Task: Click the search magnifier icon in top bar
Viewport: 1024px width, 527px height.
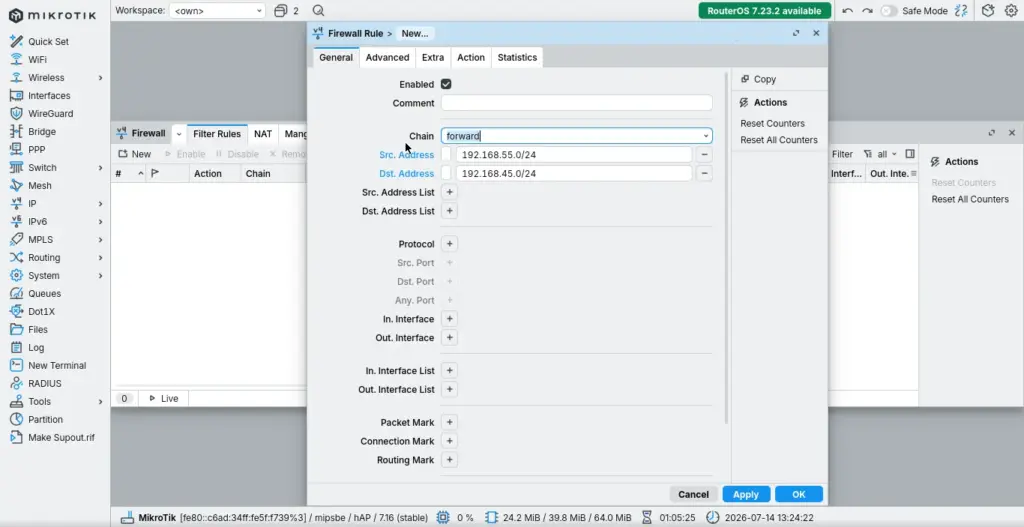Action: (x=318, y=10)
